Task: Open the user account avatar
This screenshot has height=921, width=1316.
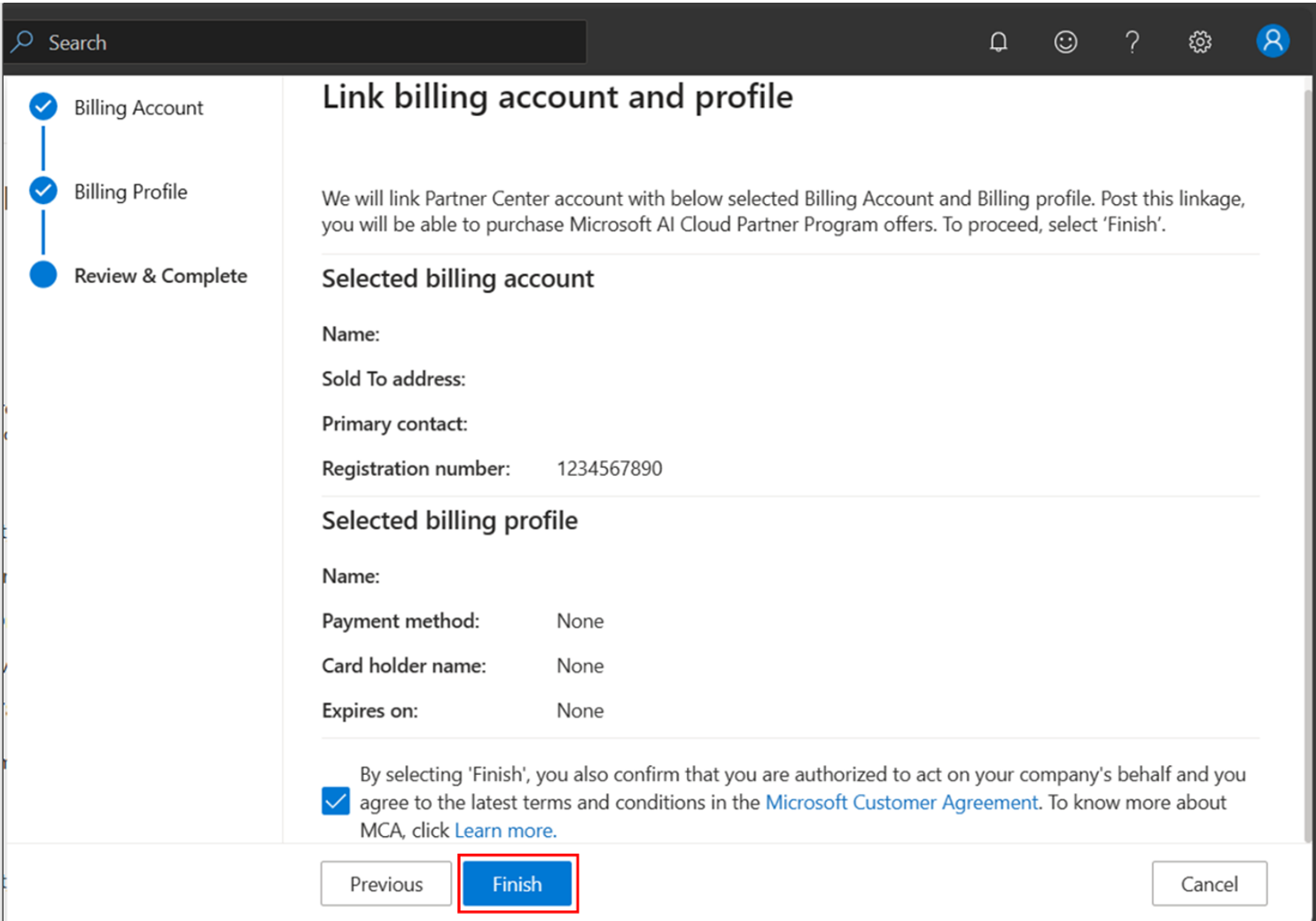Action: point(1272,41)
